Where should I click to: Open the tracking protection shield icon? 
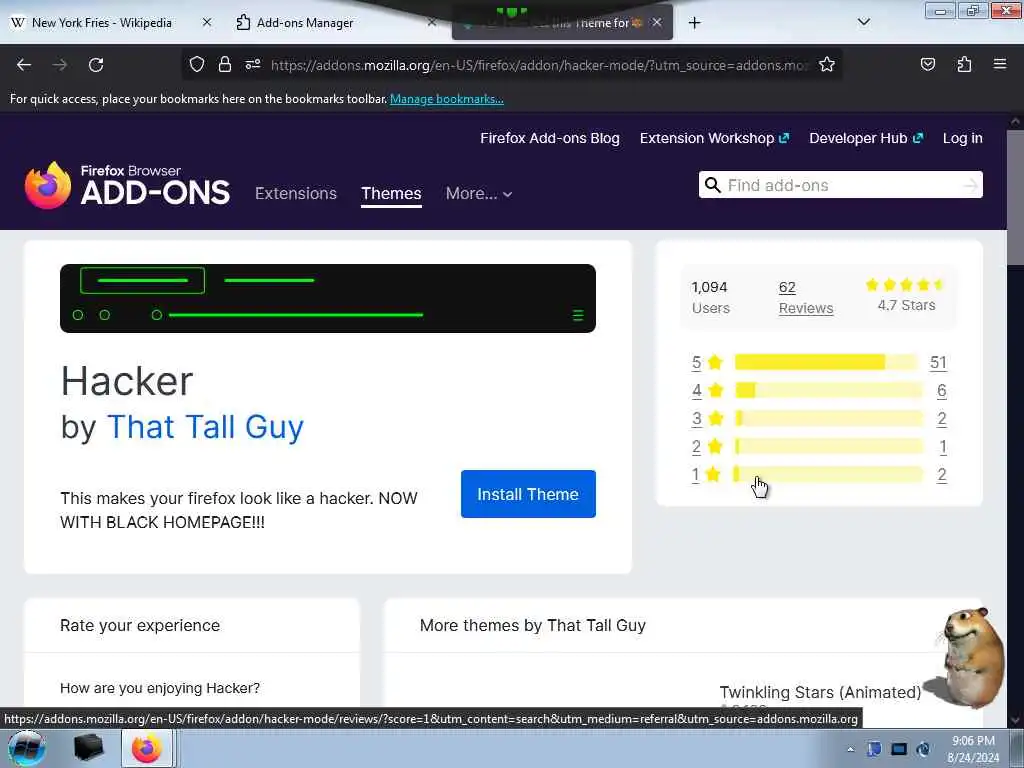(197, 64)
